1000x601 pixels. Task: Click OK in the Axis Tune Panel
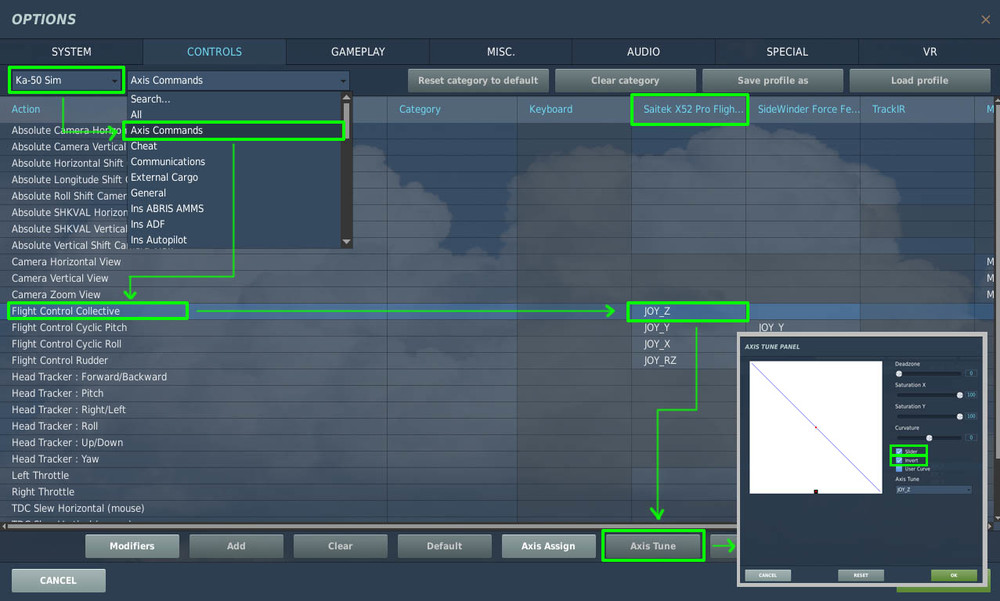point(953,575)
